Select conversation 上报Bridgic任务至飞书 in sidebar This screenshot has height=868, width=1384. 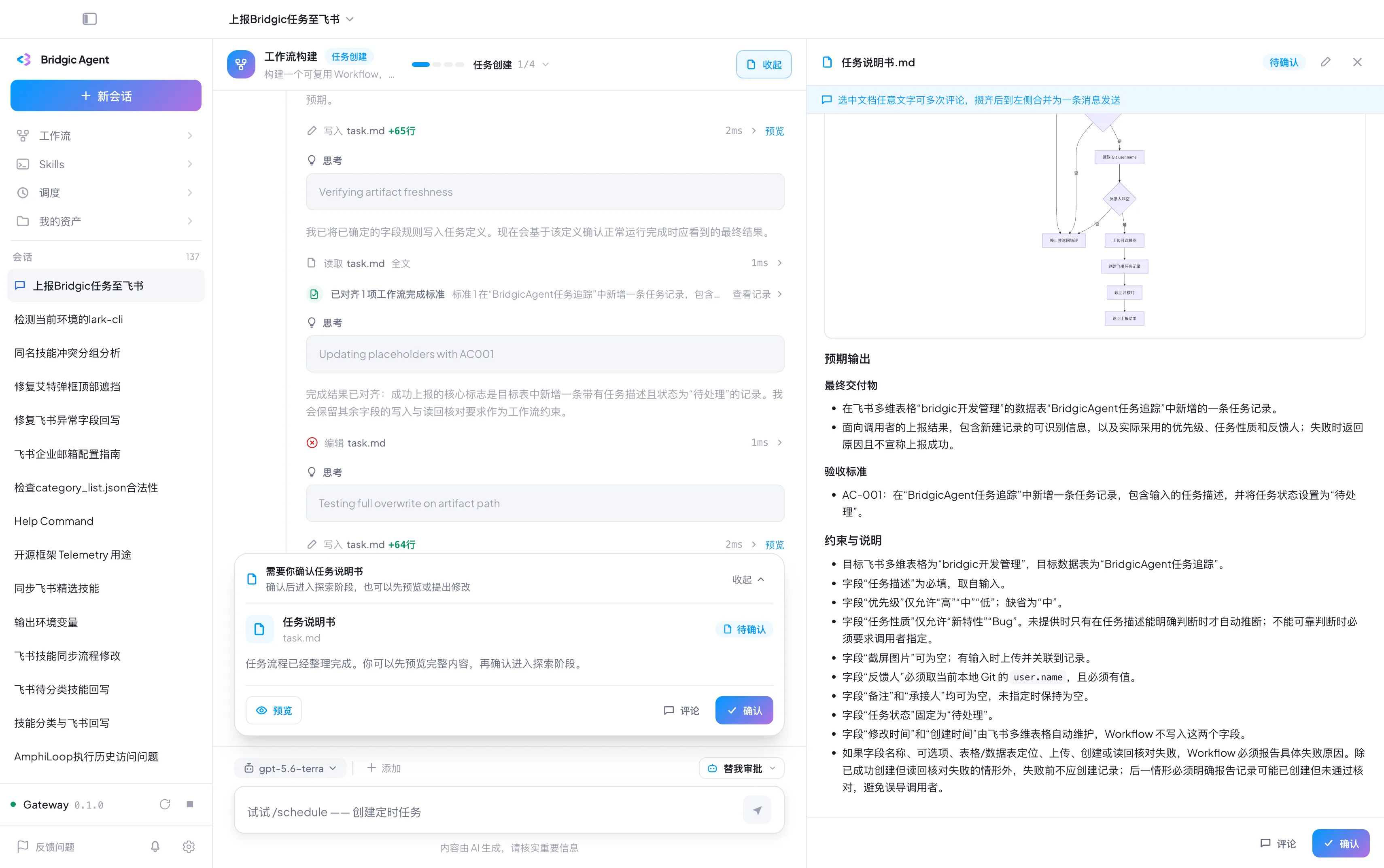[106, 285]
